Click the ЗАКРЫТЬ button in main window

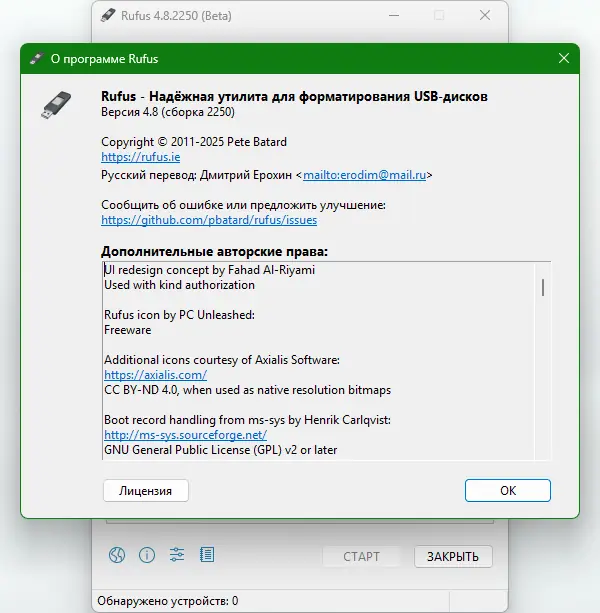453,556
